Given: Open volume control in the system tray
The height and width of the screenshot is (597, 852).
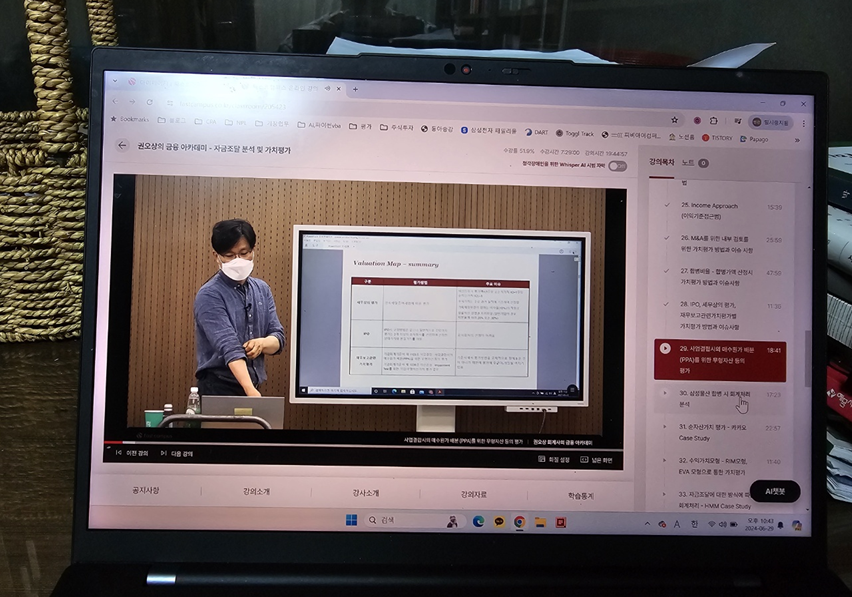Looking at the screenshot, I should [722, 525].
